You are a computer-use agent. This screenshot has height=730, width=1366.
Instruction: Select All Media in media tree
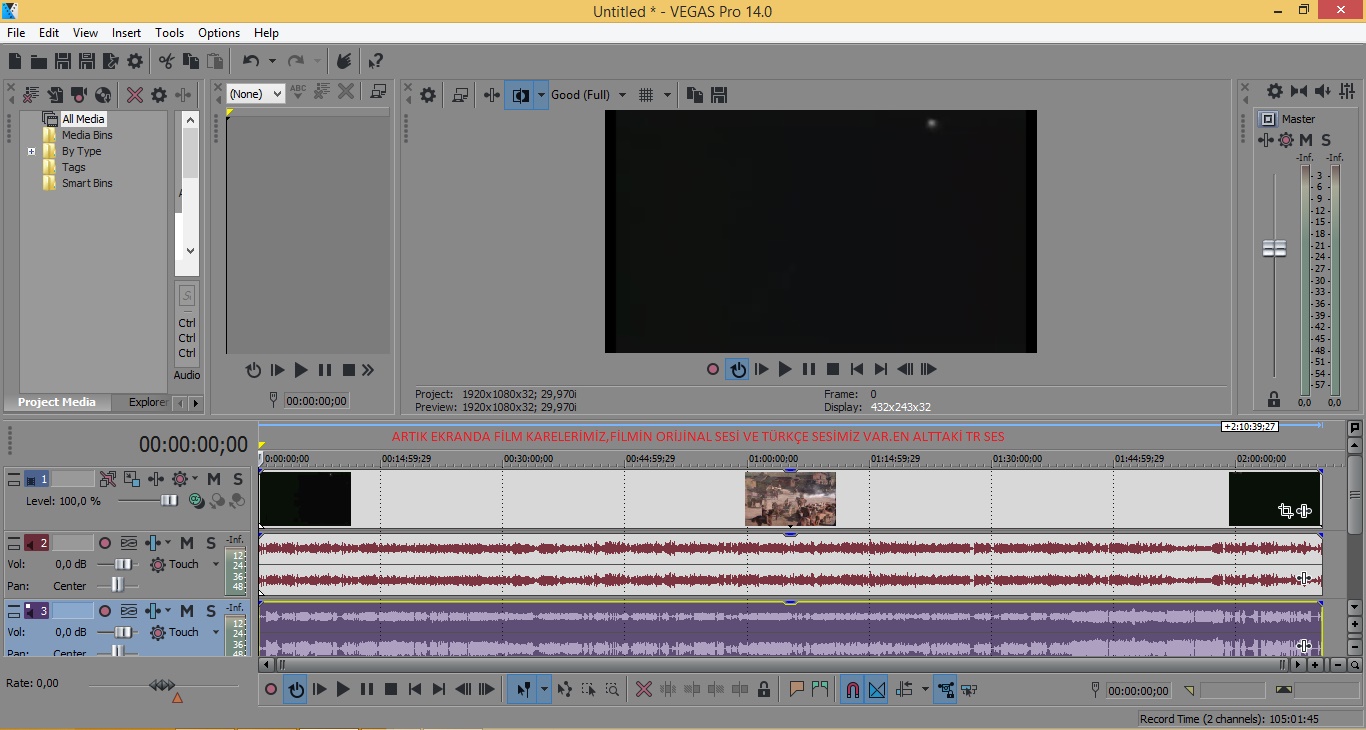[83, 119]
